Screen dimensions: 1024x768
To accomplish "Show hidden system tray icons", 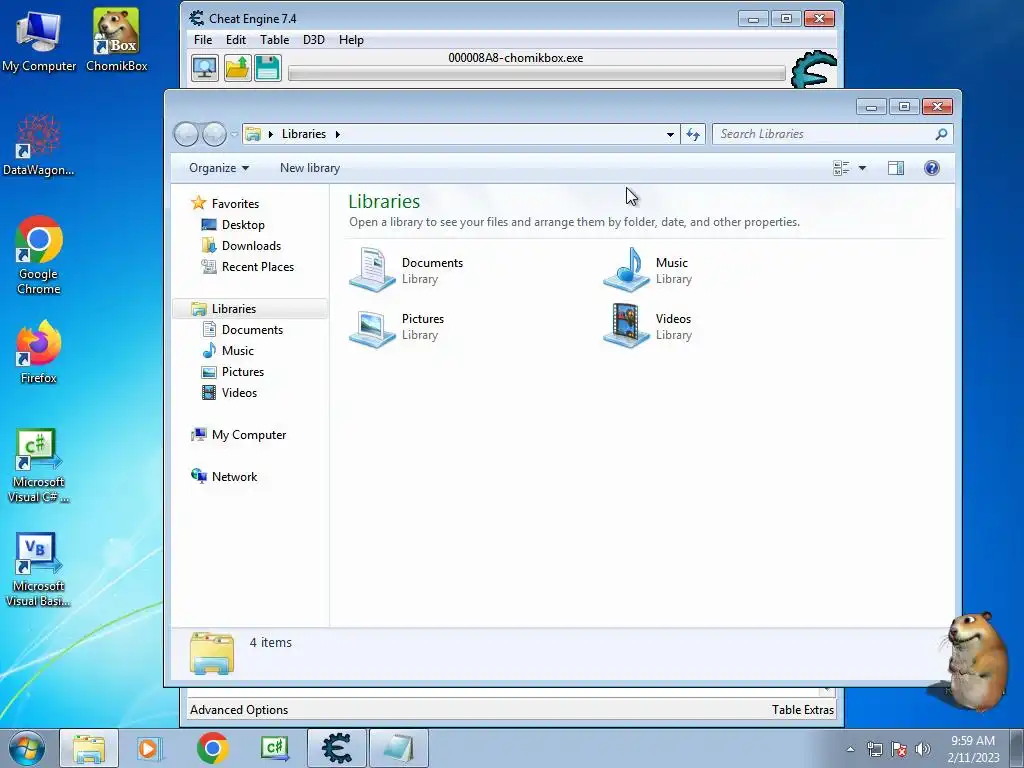I will pyautogui.click(x=850, y=750).
